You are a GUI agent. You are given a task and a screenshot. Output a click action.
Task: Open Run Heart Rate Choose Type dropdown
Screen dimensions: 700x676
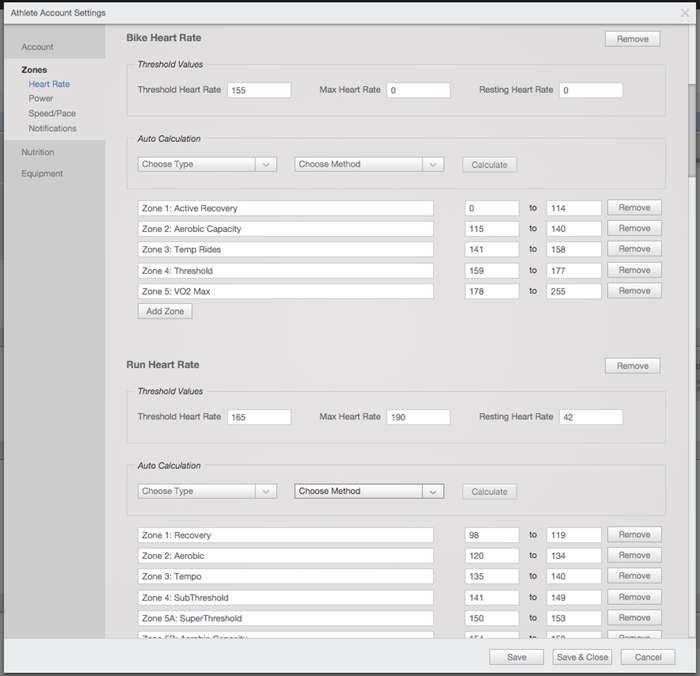coord(207,491)
